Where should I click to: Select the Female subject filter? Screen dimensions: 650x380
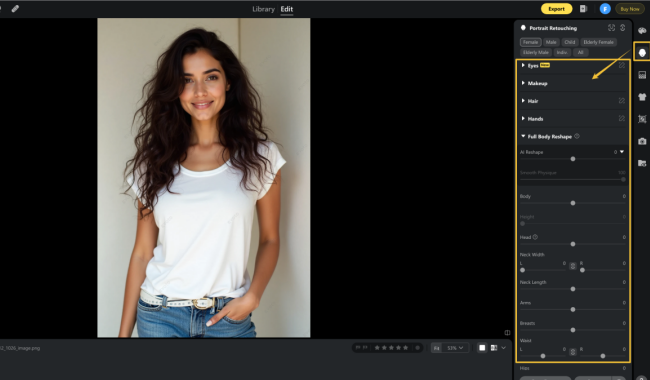click(x=530, y=42)
